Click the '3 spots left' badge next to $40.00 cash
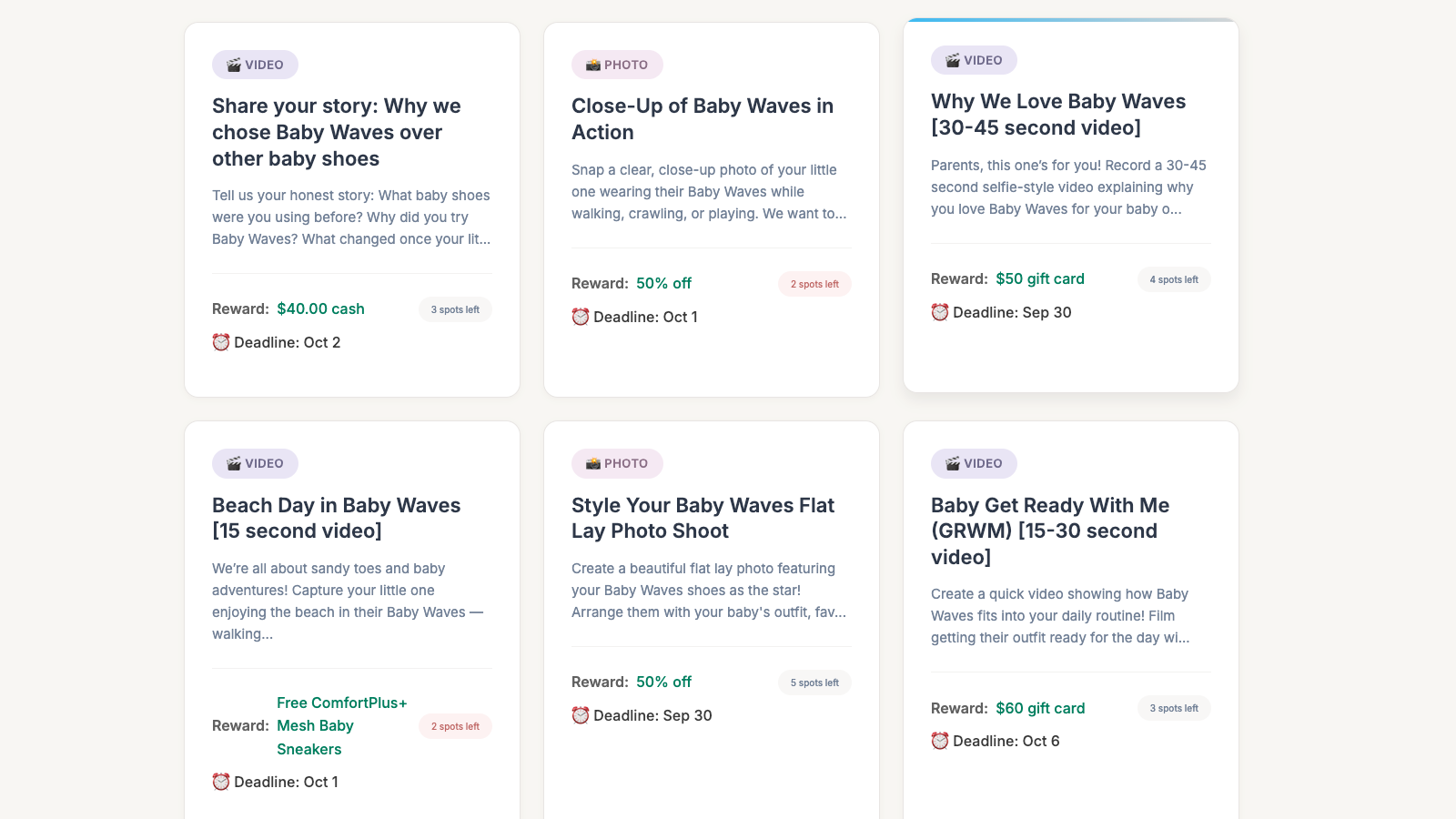 click(x=455, y=309)
